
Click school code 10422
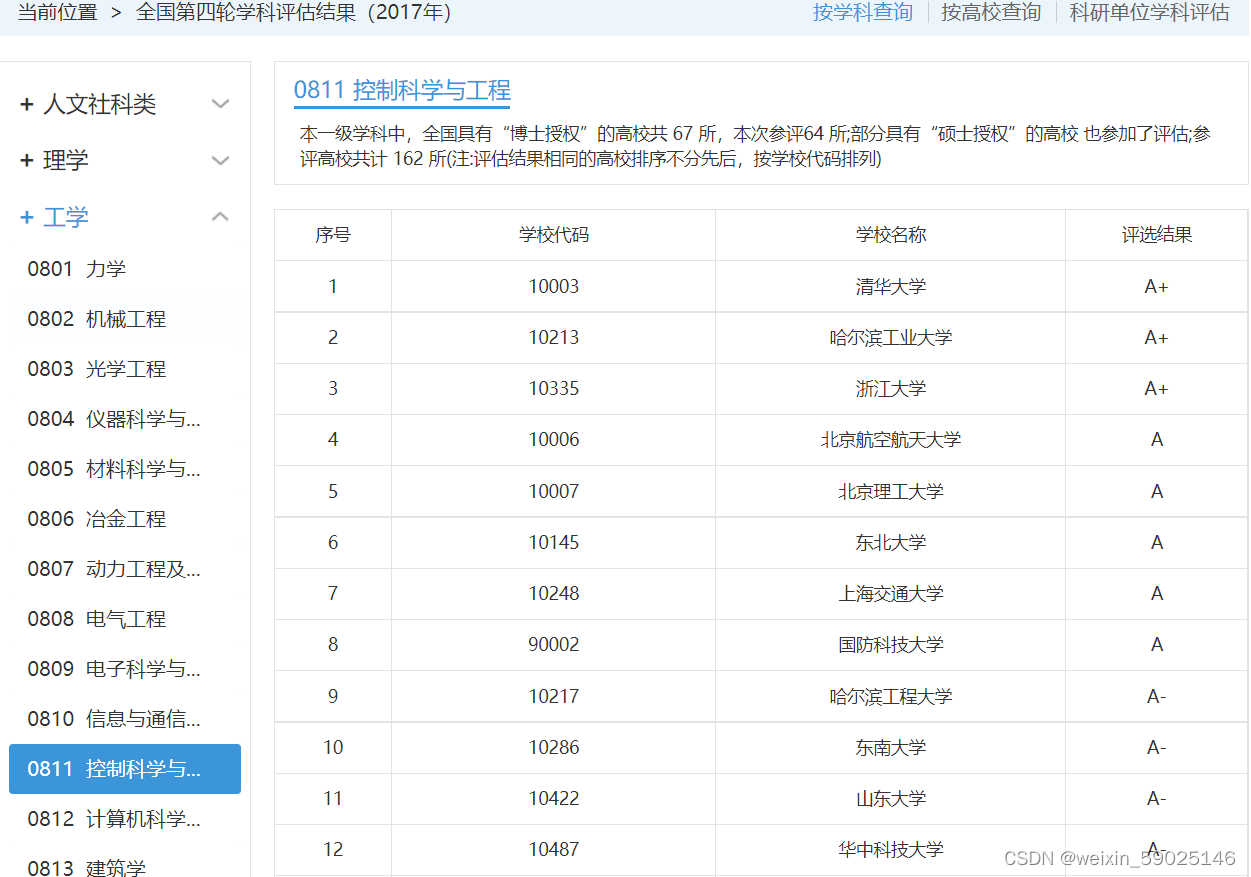coord(554,799)
